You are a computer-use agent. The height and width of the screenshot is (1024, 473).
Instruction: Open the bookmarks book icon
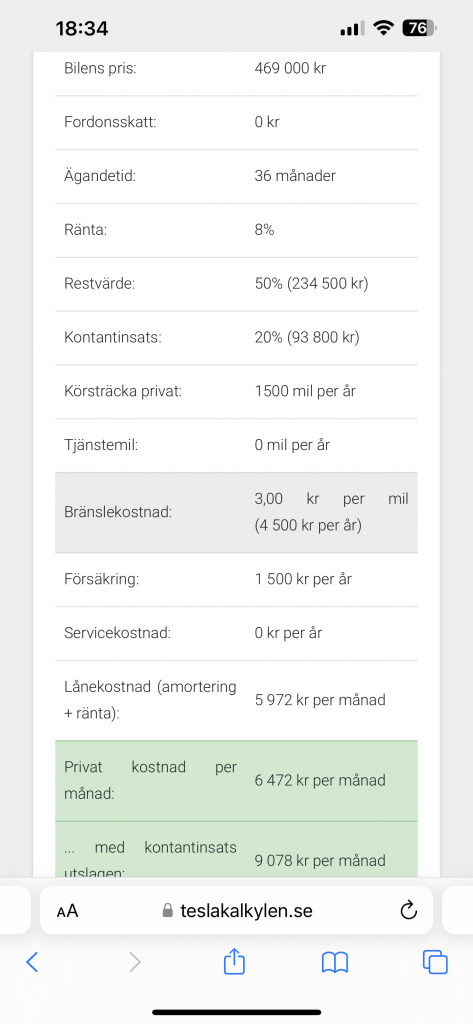pyautogui.click(x=335, y=962)
